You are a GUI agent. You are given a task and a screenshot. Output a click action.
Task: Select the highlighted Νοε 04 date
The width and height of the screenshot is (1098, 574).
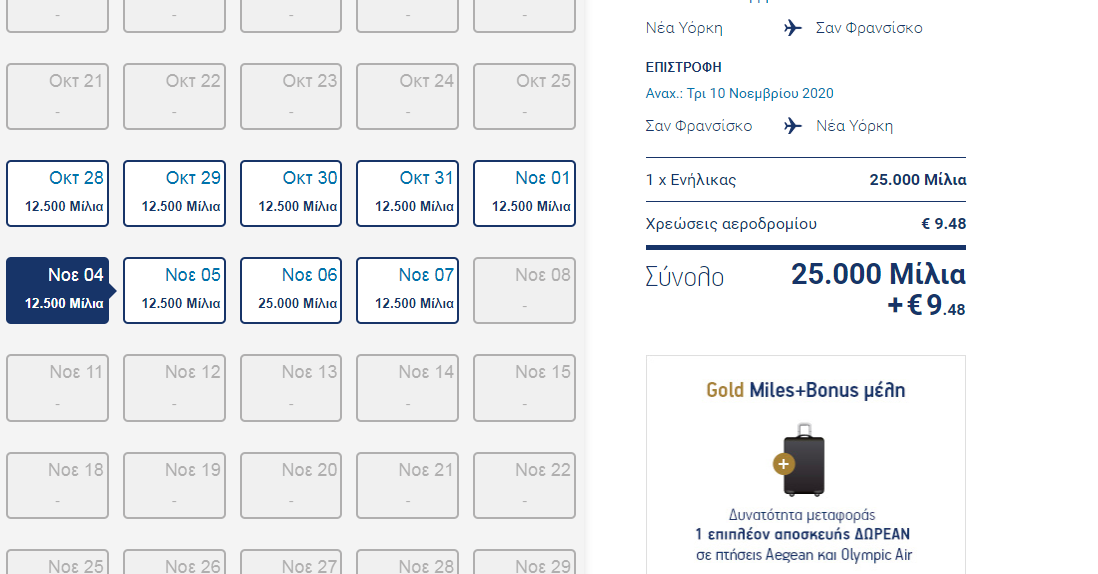click(57, 290)
